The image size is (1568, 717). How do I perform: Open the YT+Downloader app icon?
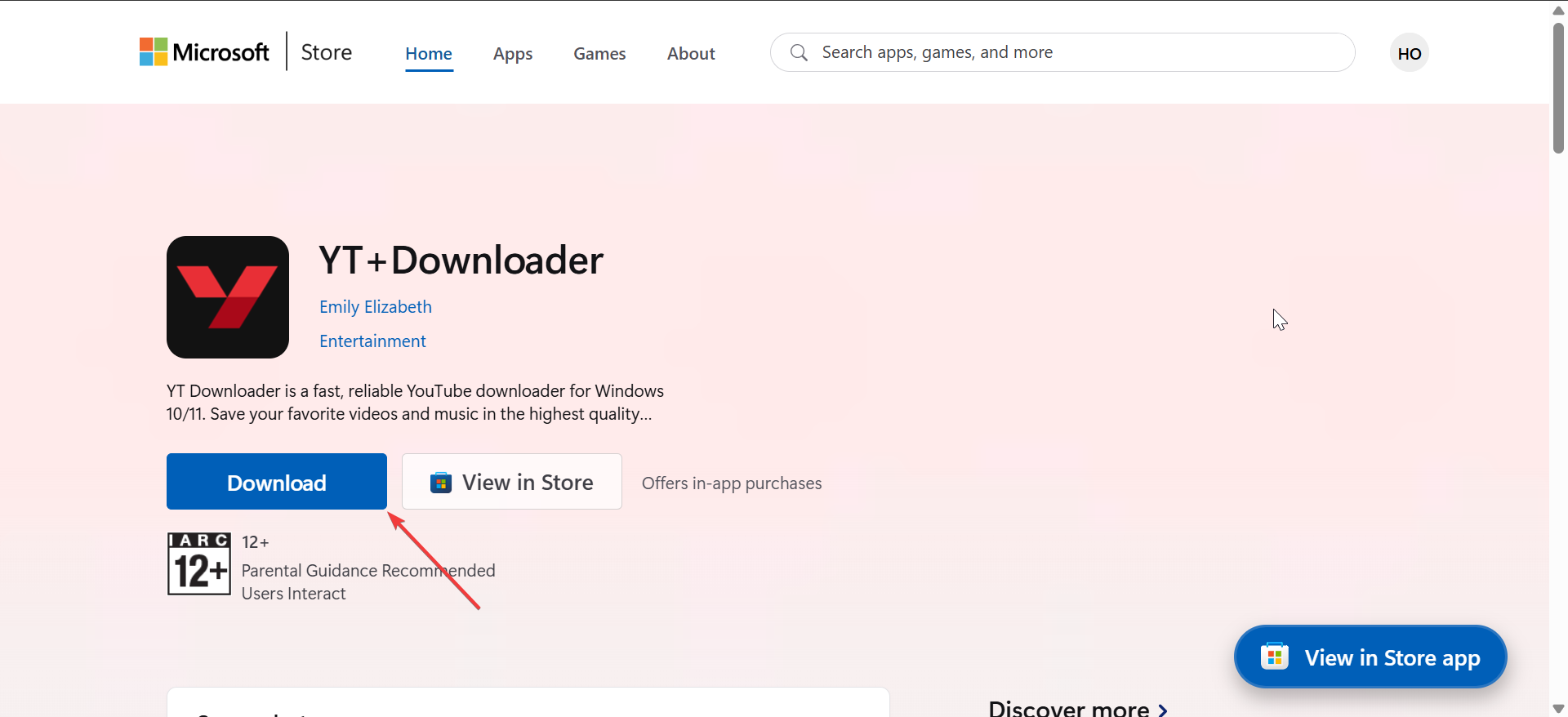coord(228,297)
